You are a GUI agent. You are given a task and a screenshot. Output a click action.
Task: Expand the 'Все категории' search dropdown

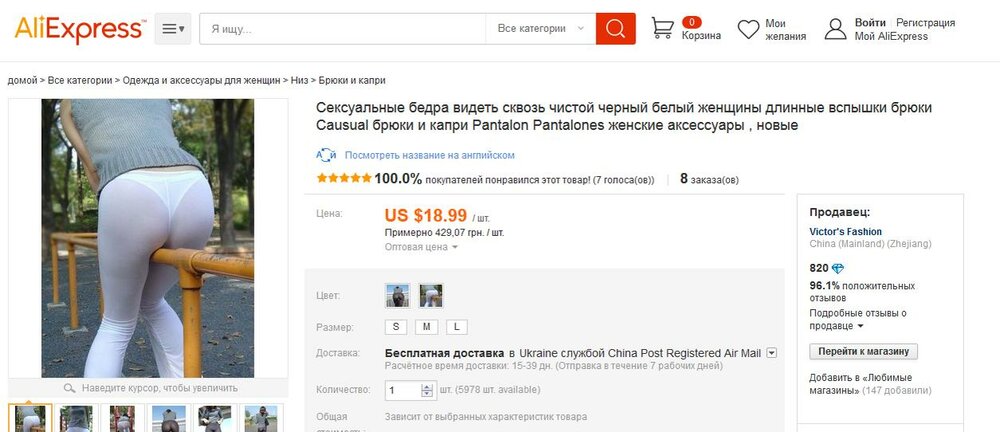(x=540, y=29)
